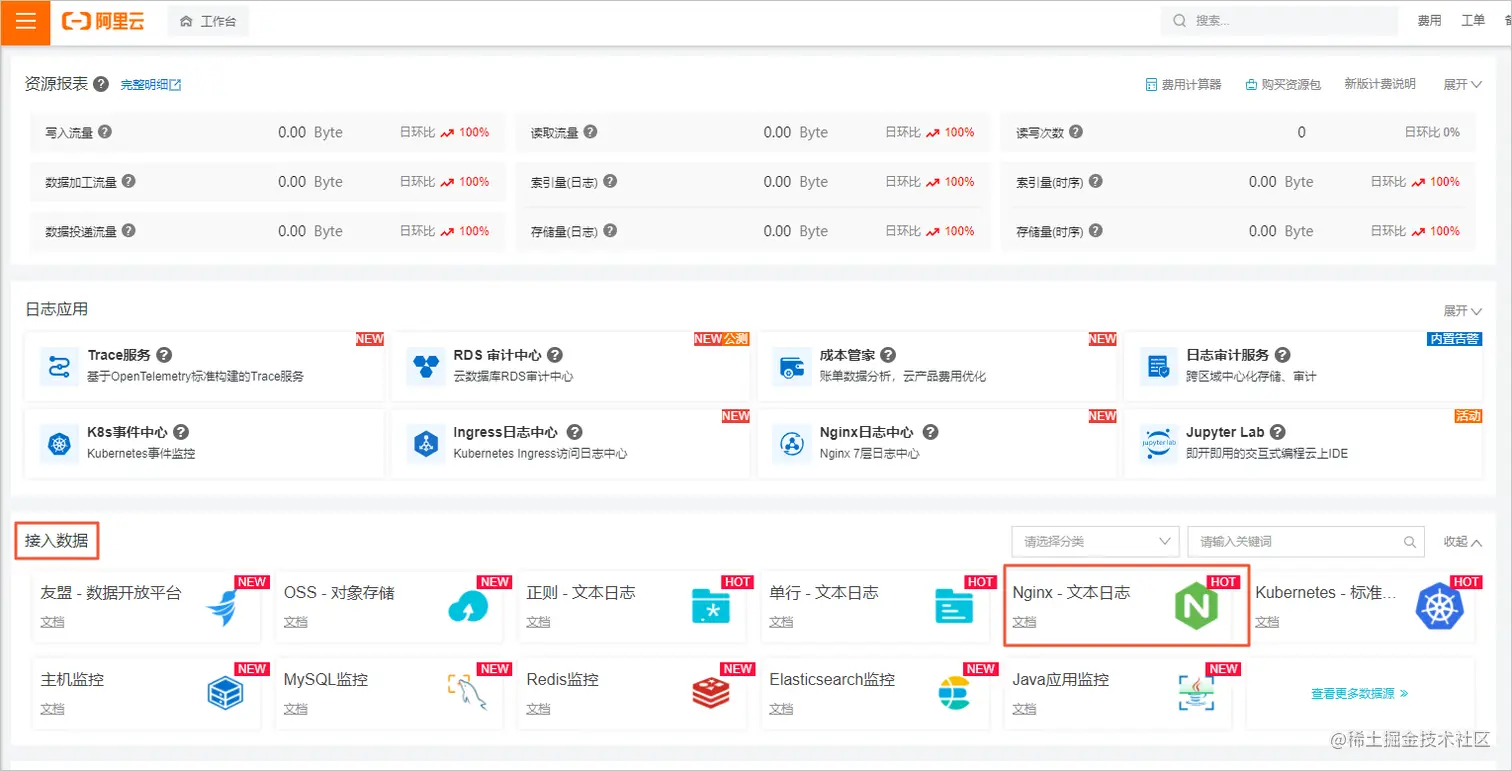Select Kubernetes - 标准 helm icon
Image resolution: width=1512 pixels, height=771 pixels.
(x=1439, y=606)
